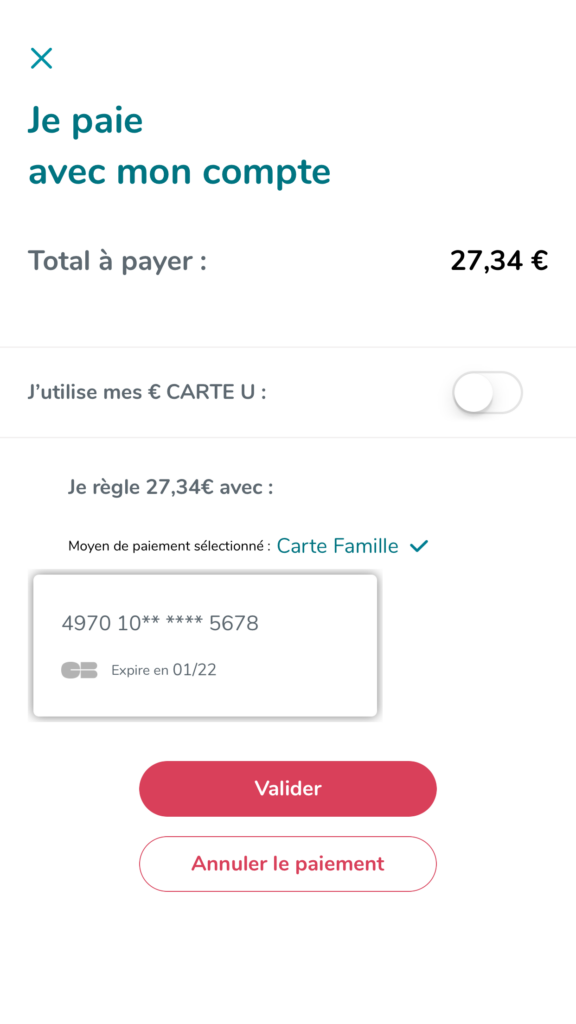
Task: Click the 'Moyen de paiement sélectionné' label
Action: 169,546
